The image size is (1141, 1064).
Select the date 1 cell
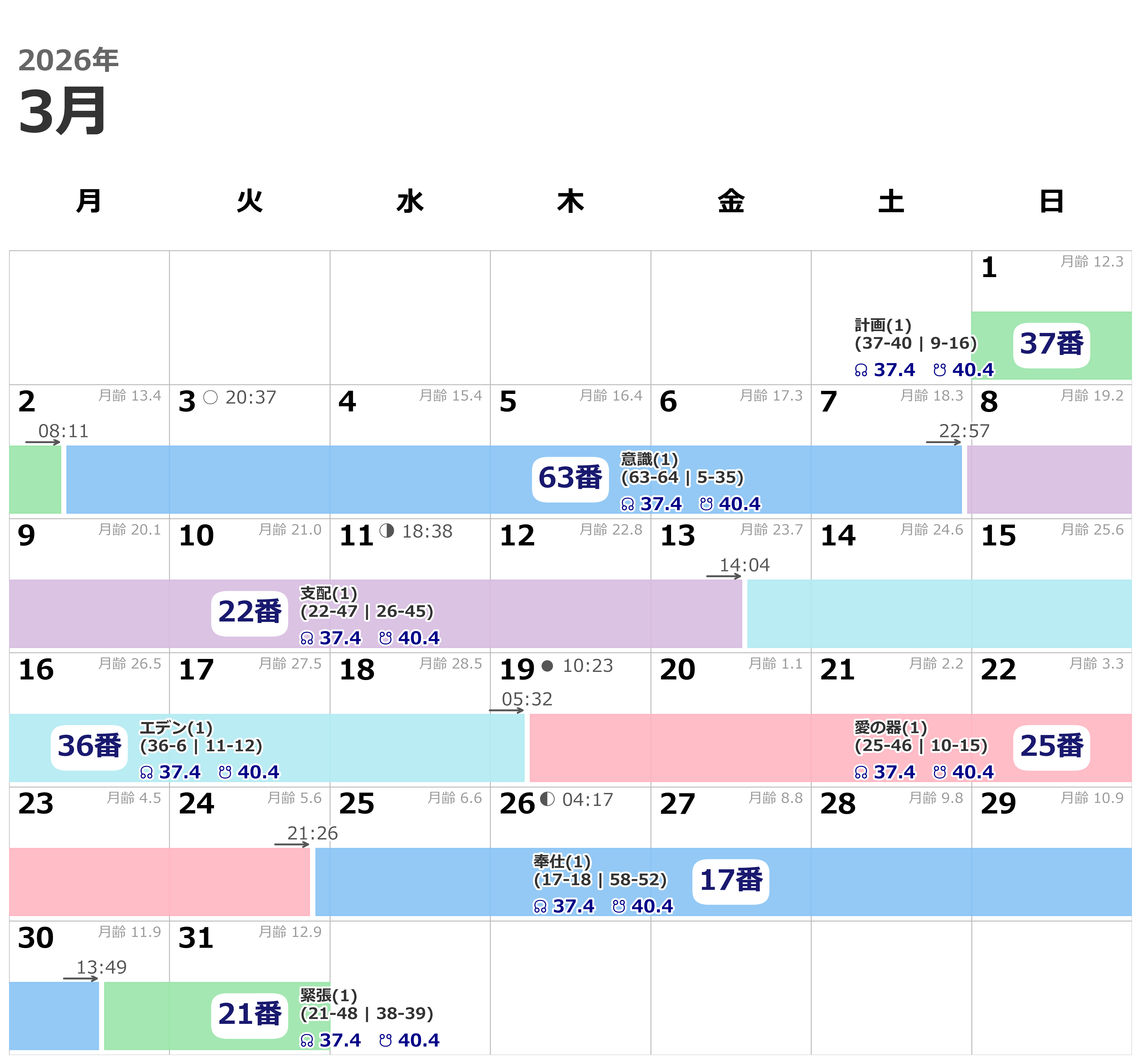coord(1051,317)
